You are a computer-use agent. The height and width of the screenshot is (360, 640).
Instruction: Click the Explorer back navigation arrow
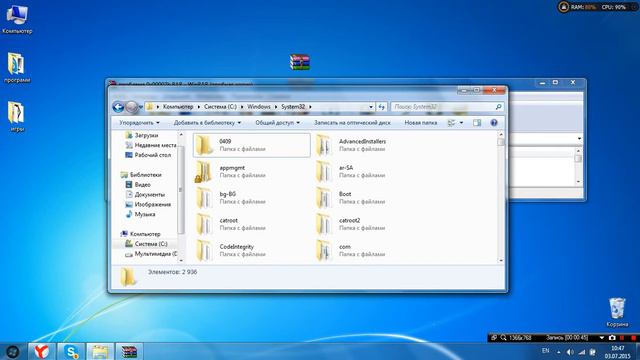click(118, 107)
